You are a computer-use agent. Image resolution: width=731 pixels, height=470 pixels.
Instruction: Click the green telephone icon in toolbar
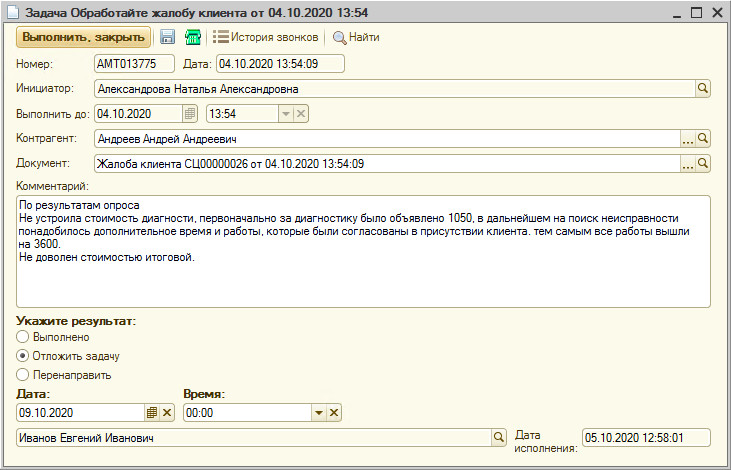(193, 37)
